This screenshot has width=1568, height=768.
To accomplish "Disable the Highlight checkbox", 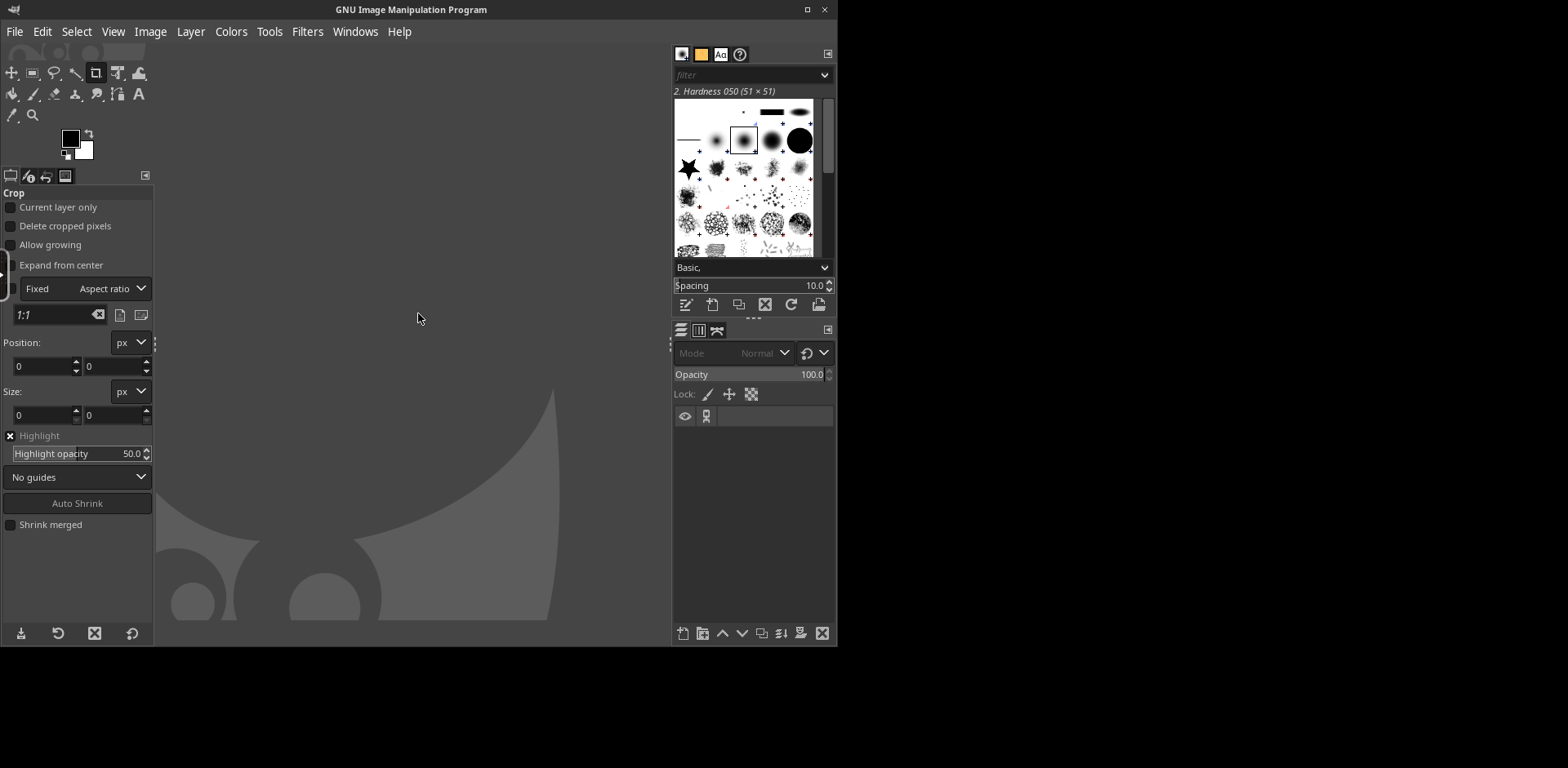I will tap(11, 437).
